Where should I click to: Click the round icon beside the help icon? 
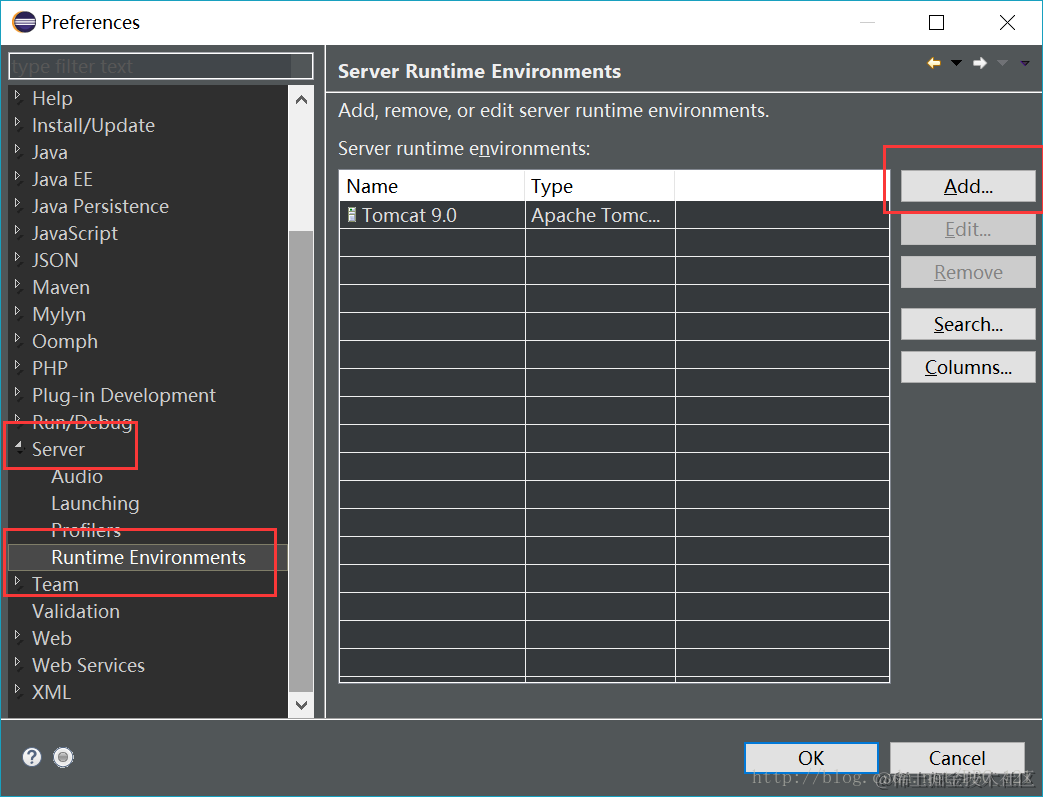tap(63, 757)
